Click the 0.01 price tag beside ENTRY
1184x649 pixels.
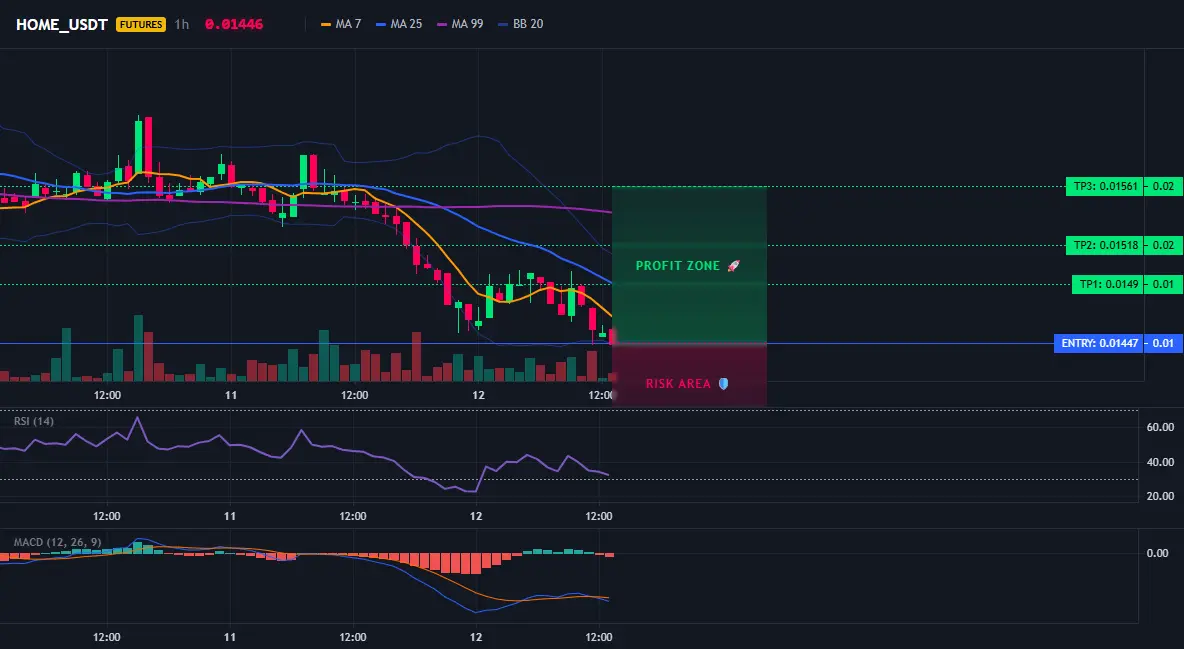click(1163, 344)
